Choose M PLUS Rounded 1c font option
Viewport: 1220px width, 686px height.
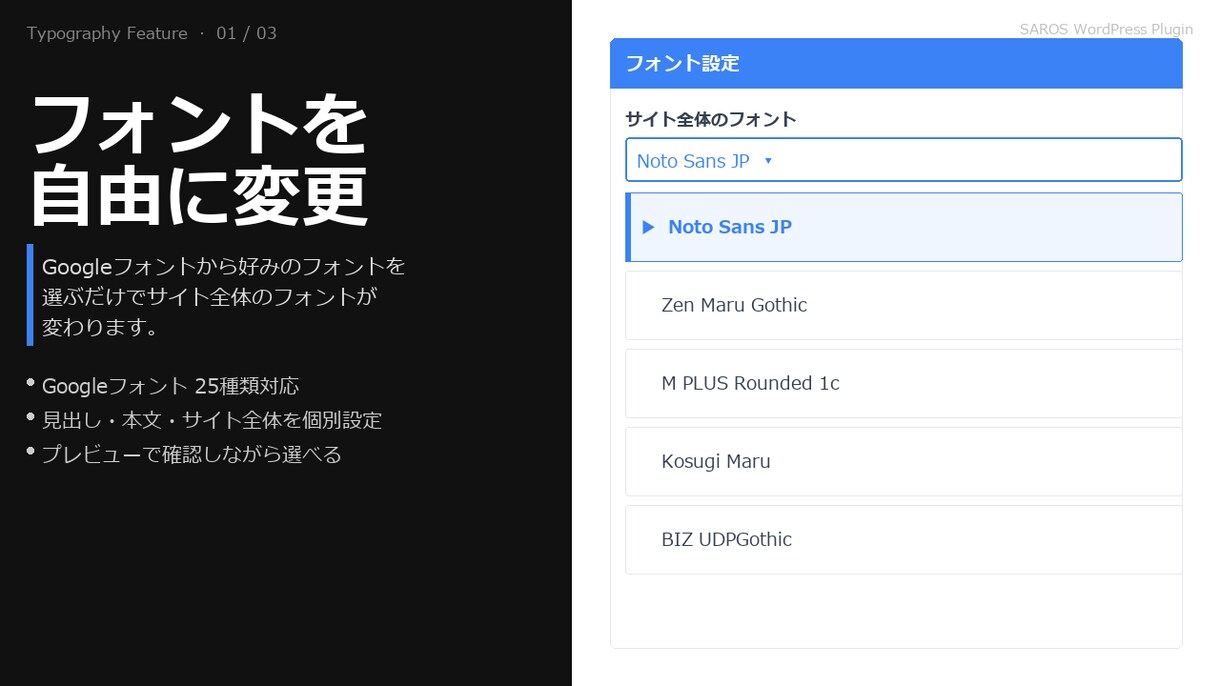coord(904,383)
